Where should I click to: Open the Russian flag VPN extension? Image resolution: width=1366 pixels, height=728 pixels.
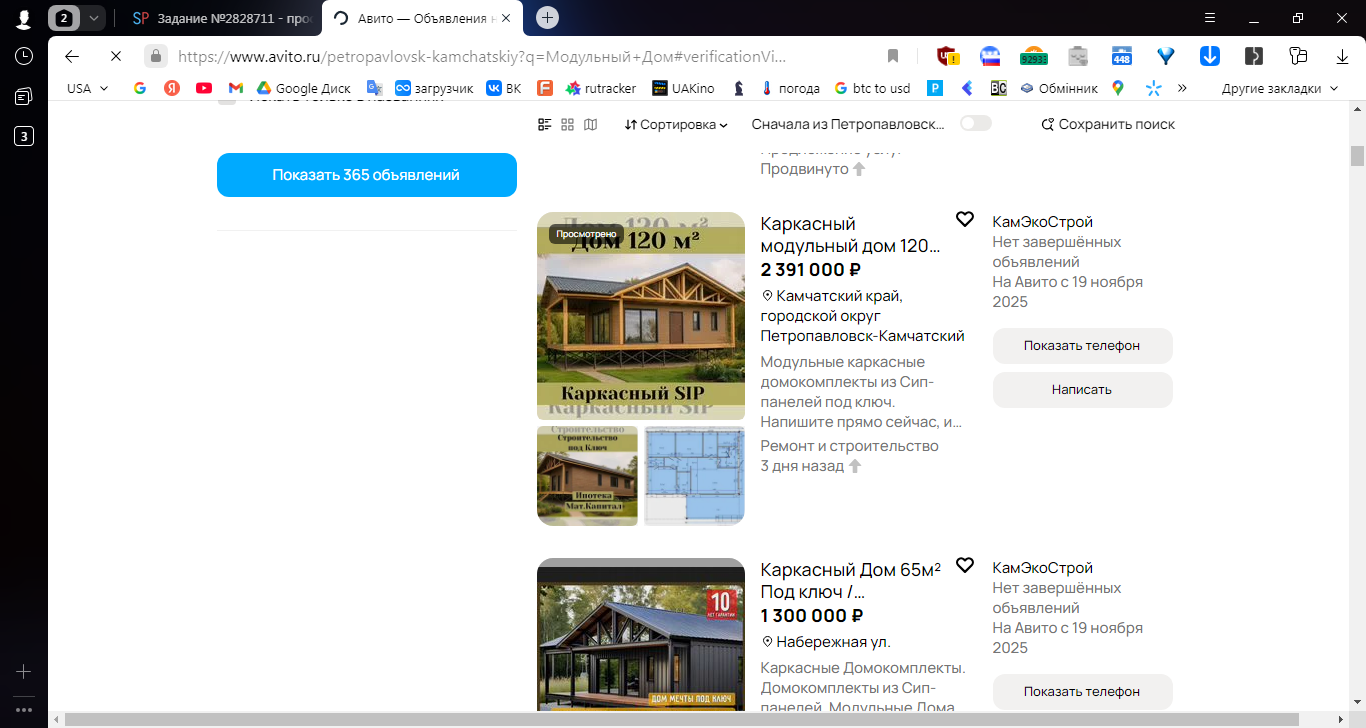click(x=990, y=56)
